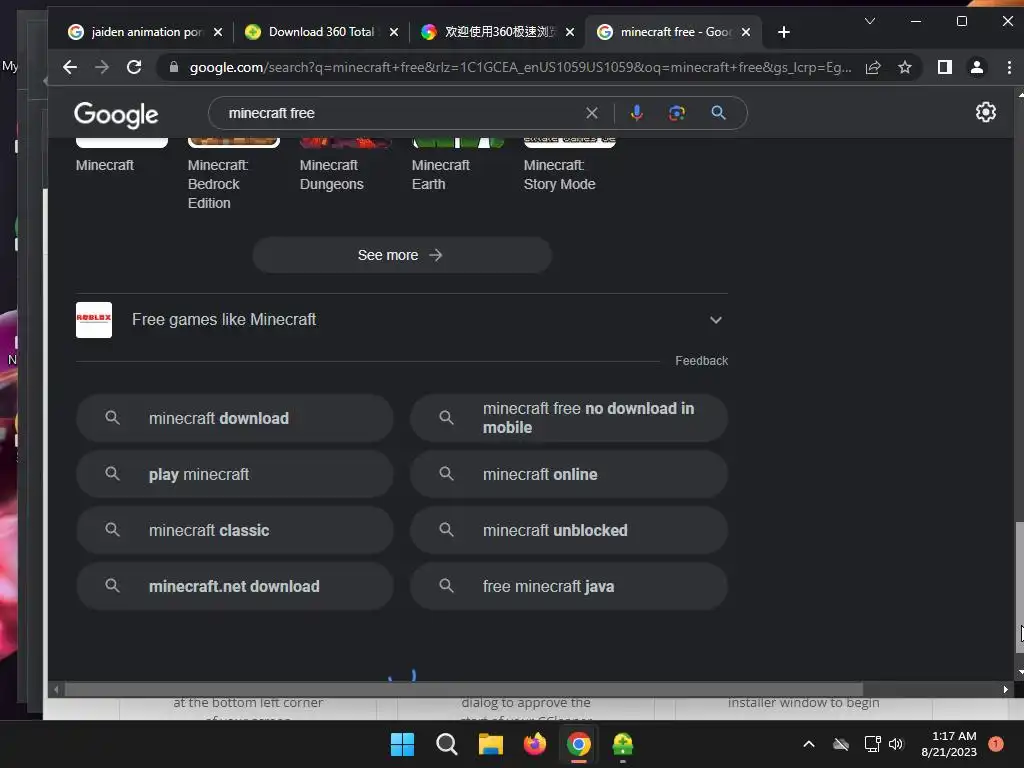Open the green installer taskbar app
The height and width of the screenshot is (768, 1024).
tap(623, 744)
